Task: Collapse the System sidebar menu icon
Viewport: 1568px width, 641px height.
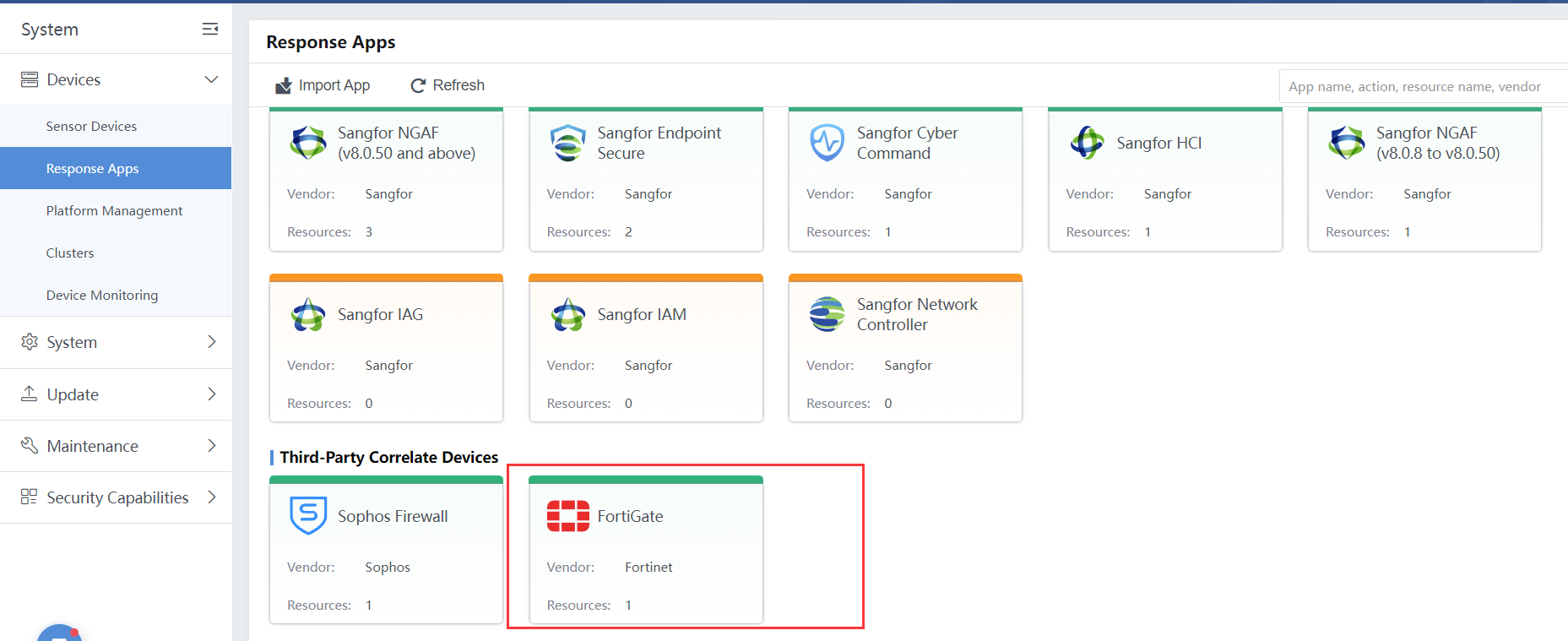Action: 210,30
